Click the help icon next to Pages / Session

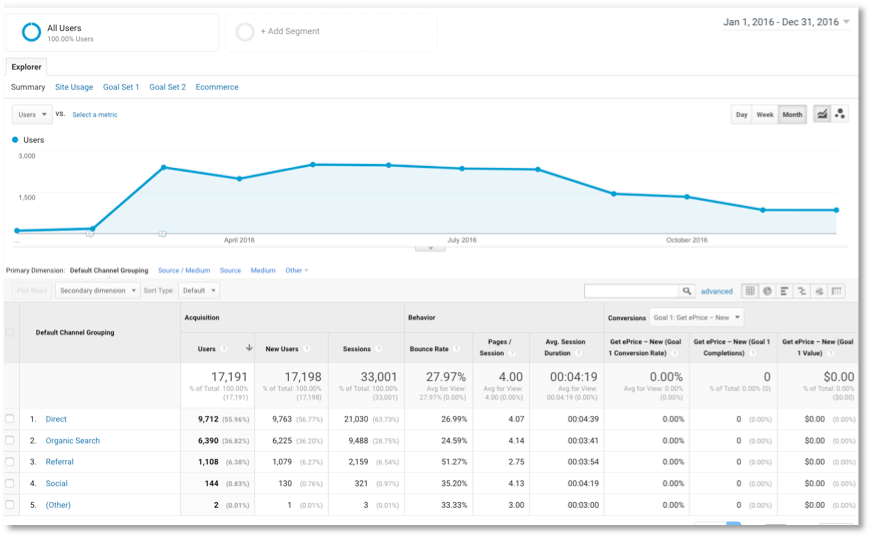pos(512,353)
